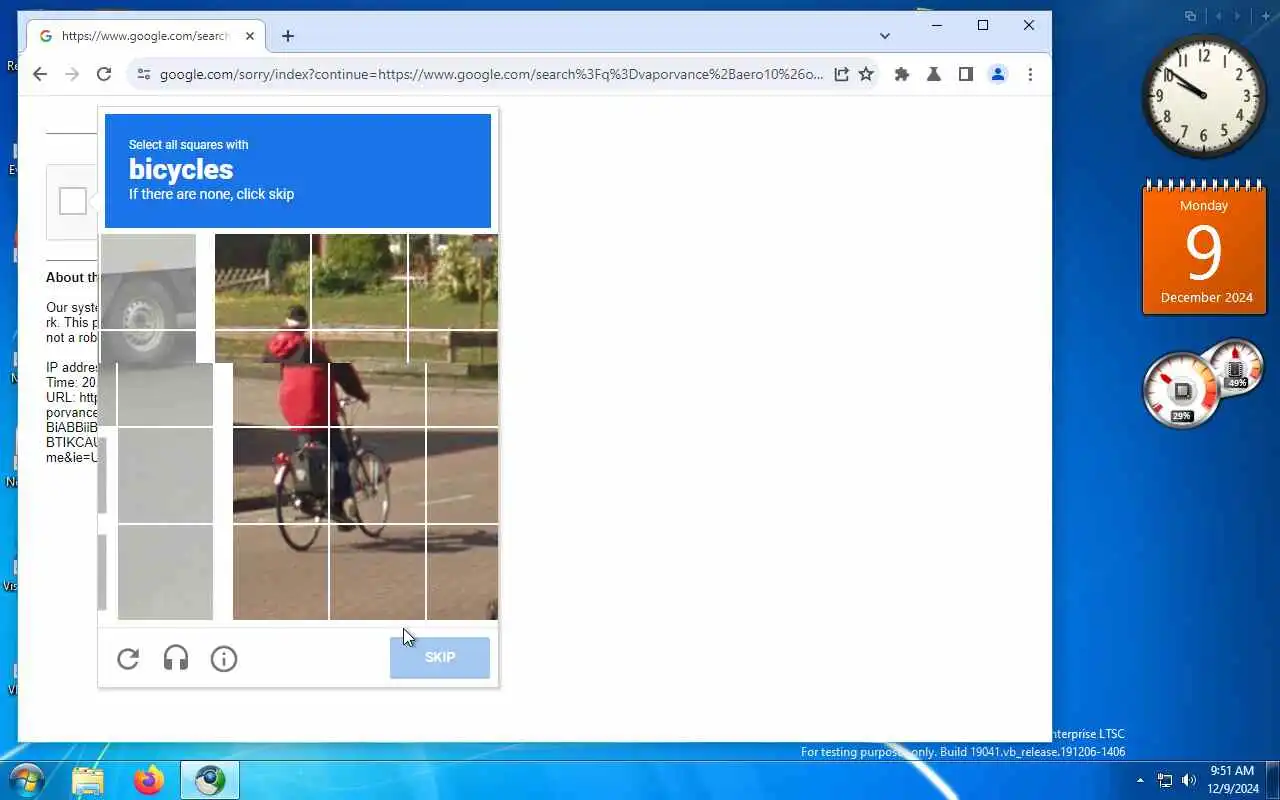Open the volume speaker tray icon
The width and height of the screenshot is (1280, 800).
click(x=1189, y=780)
